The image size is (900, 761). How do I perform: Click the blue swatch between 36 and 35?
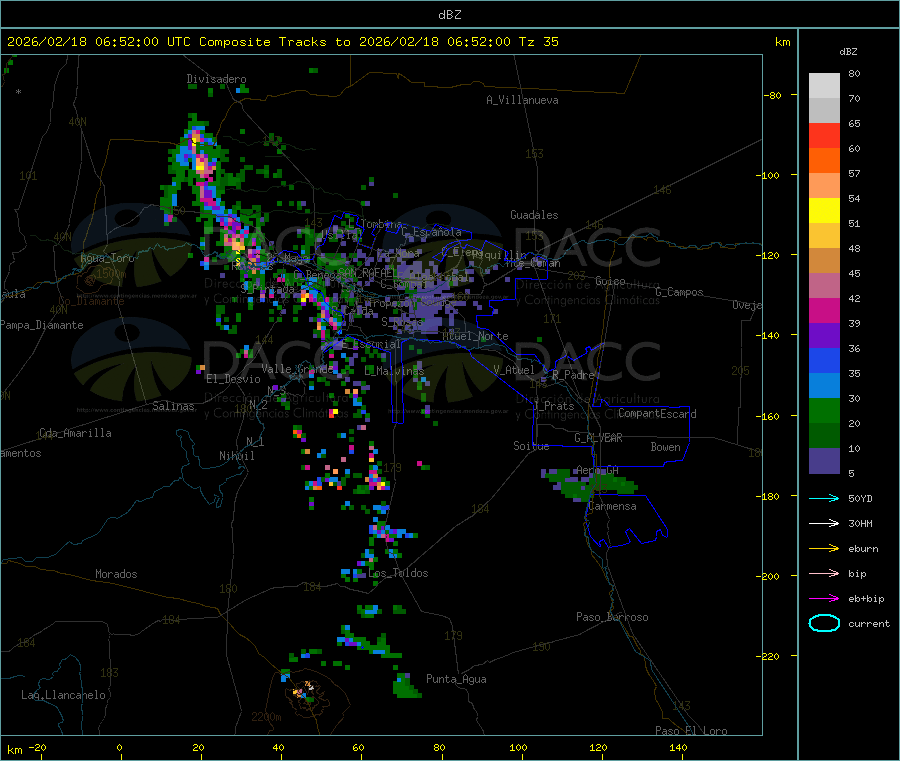pyautogui.click(x=824, y=360)
